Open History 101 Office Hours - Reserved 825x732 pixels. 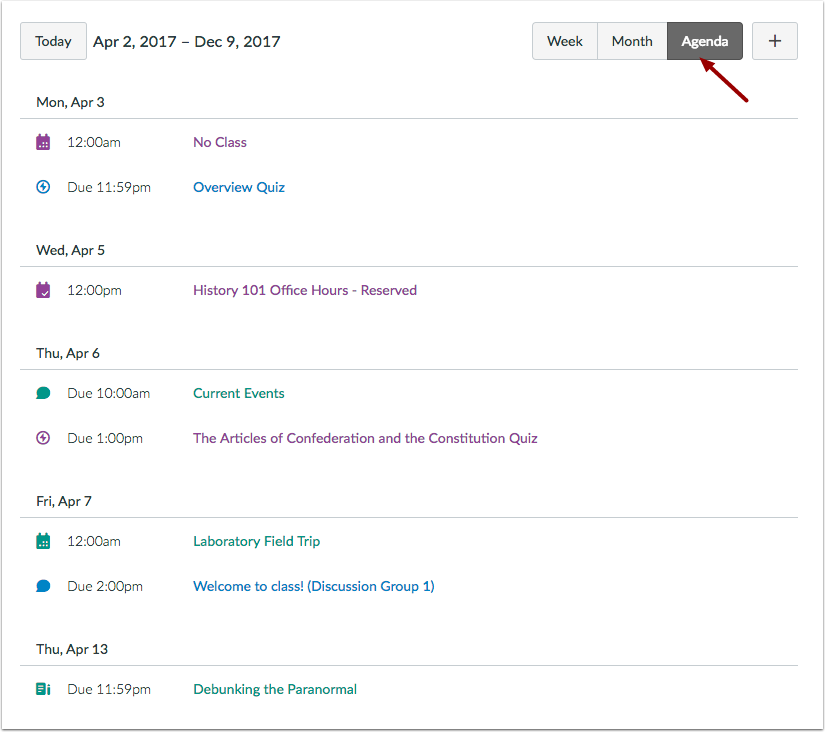tap(305, 290)
